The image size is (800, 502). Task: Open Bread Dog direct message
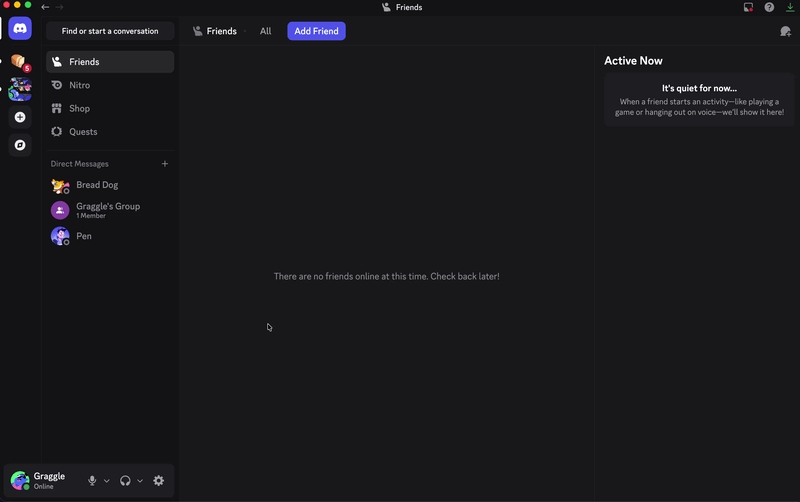coord(110,185)
